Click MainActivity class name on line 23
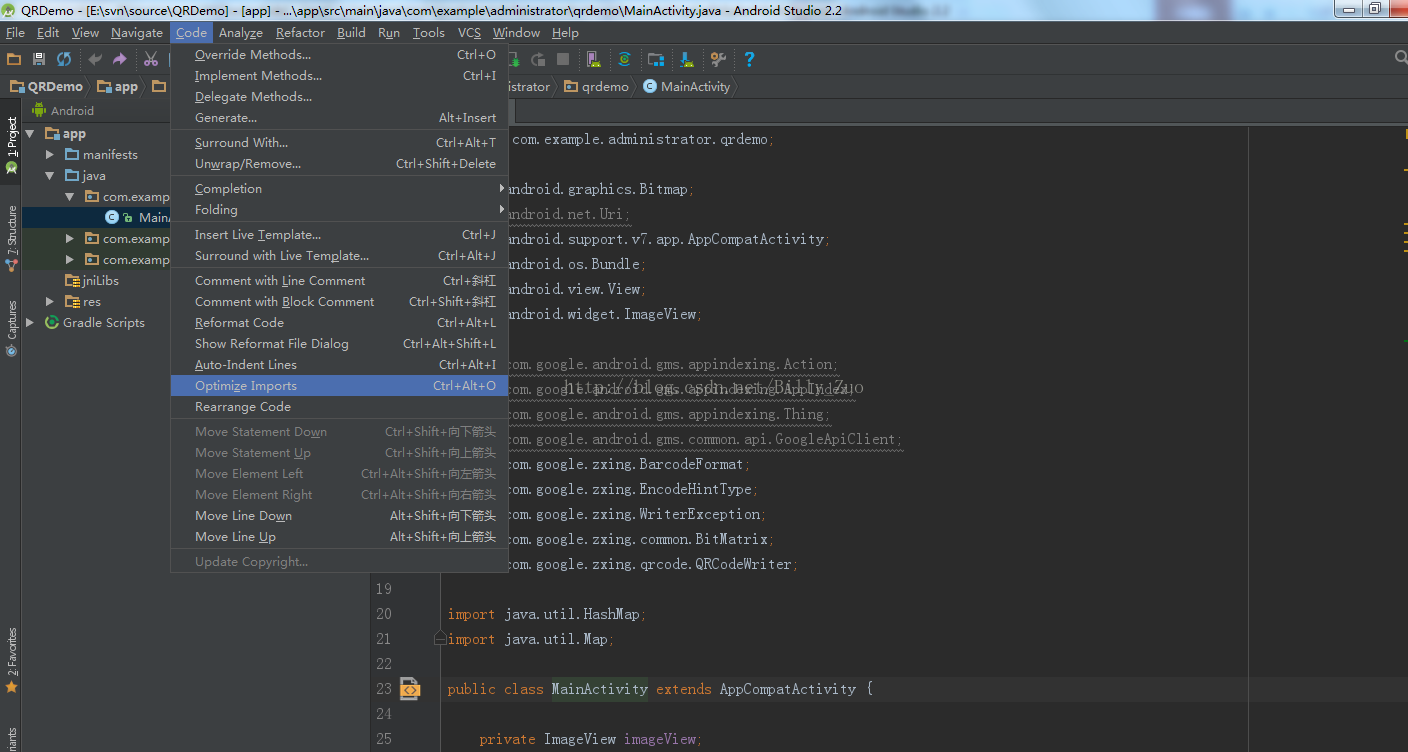1408x752 pixels. pos(600,688)
